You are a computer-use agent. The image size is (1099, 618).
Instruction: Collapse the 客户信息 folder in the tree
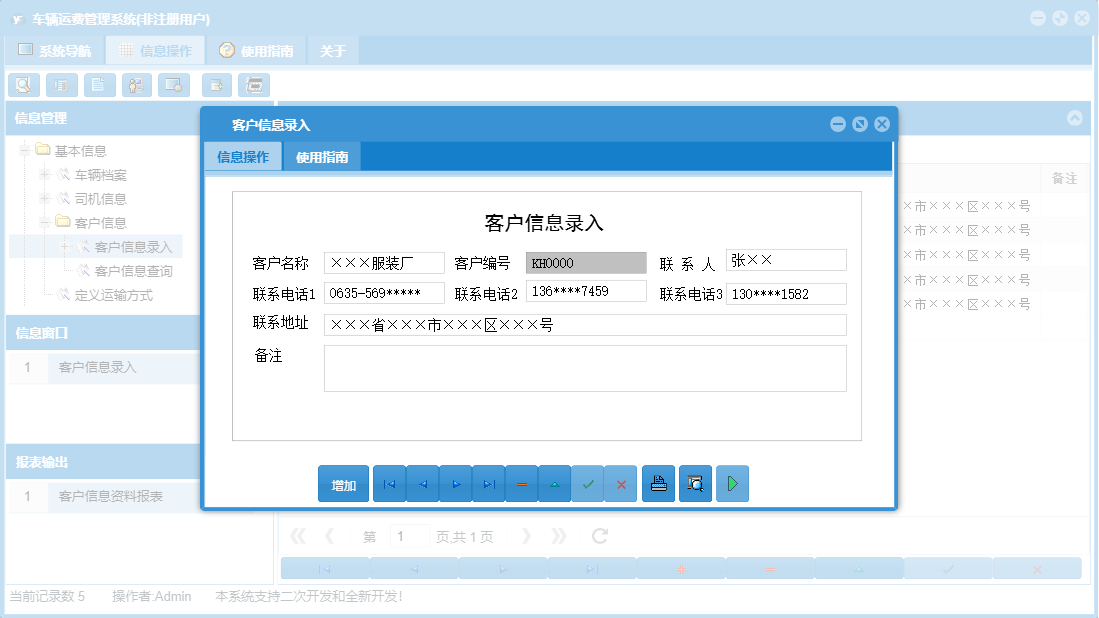click(43, 222)
